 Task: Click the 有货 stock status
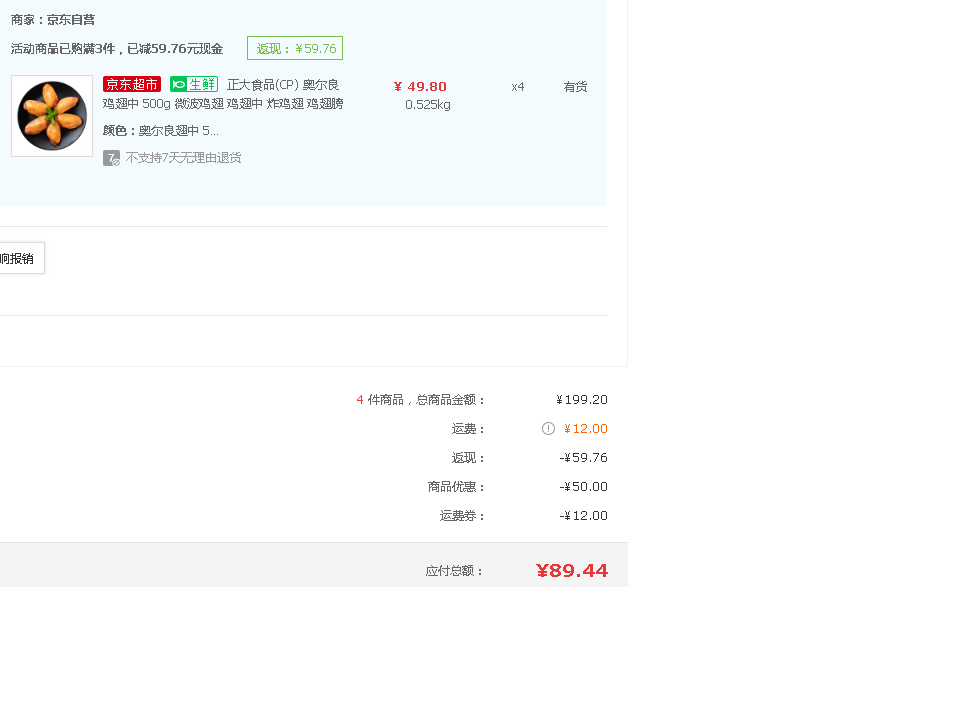click(575, 87)
